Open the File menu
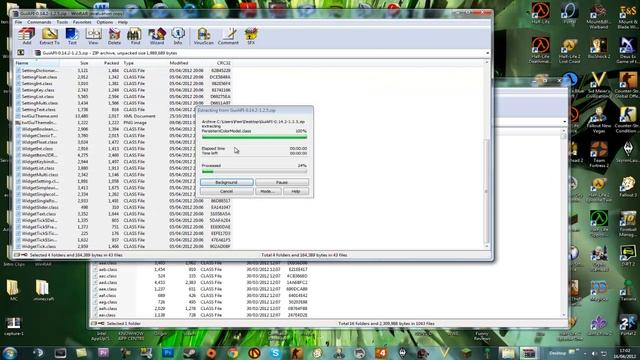The height and width of the screenshot is (360, 640). (x=18, y=22)
